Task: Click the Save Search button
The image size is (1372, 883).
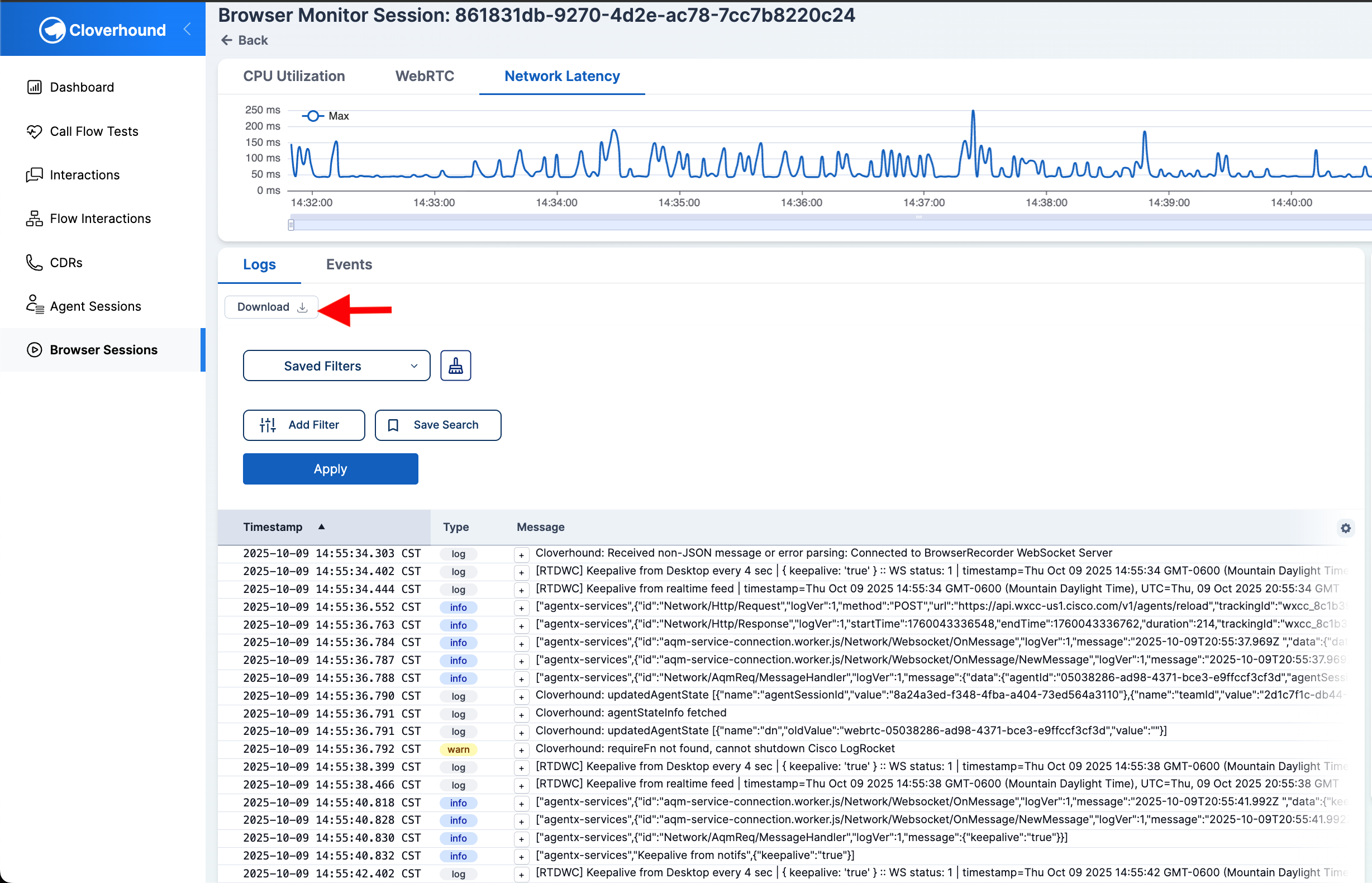Action: point(438,425)
